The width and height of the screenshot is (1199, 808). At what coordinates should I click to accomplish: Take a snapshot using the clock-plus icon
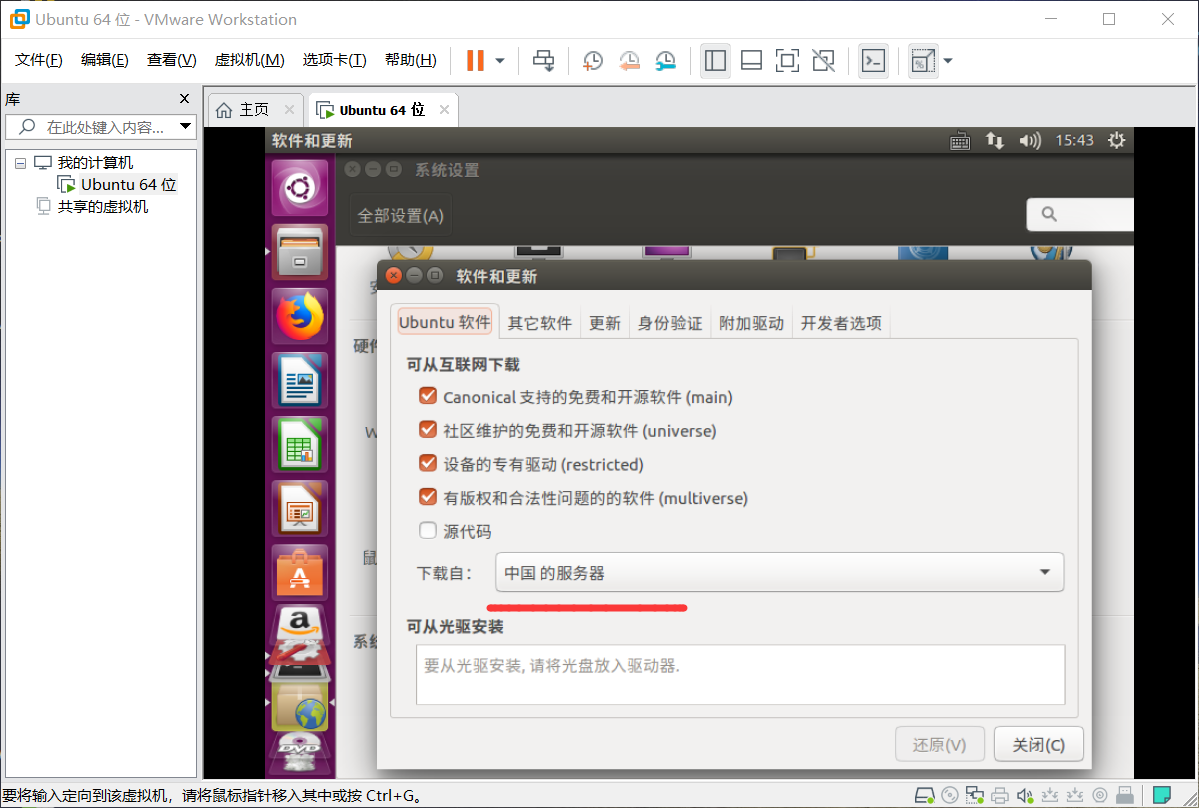(593, 60)
